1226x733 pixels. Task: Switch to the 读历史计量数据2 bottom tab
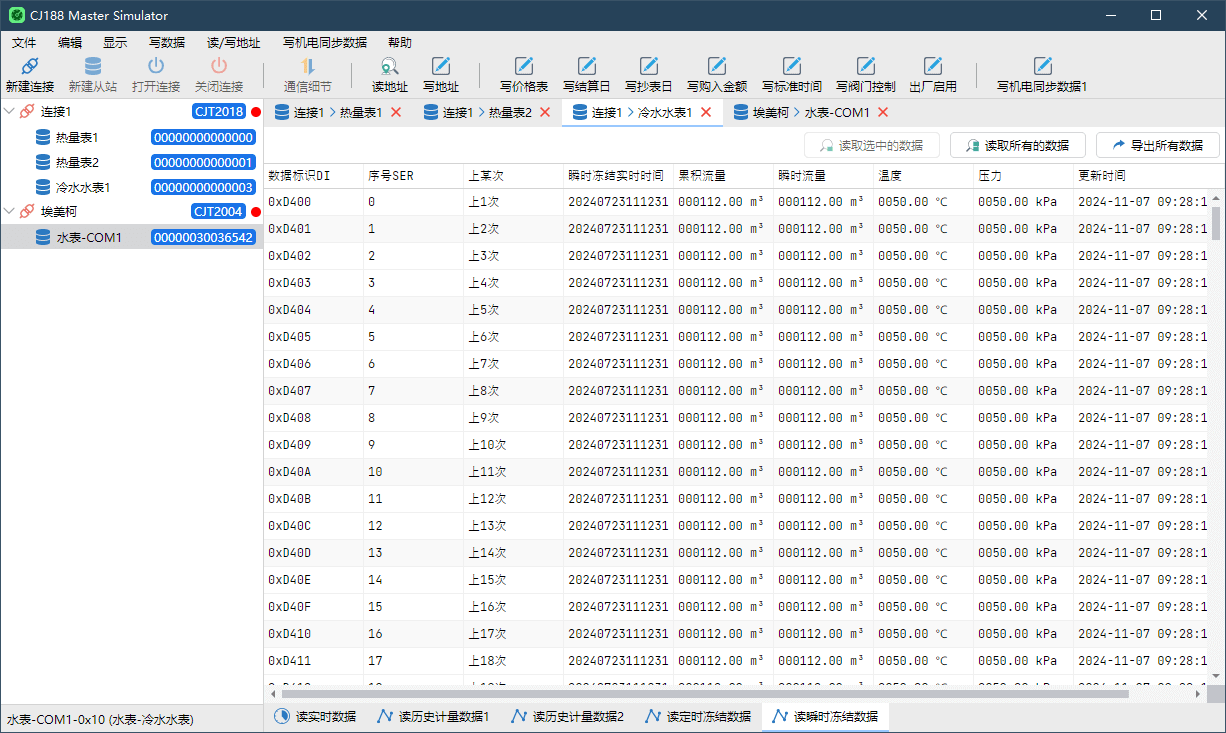click(566, 716)
